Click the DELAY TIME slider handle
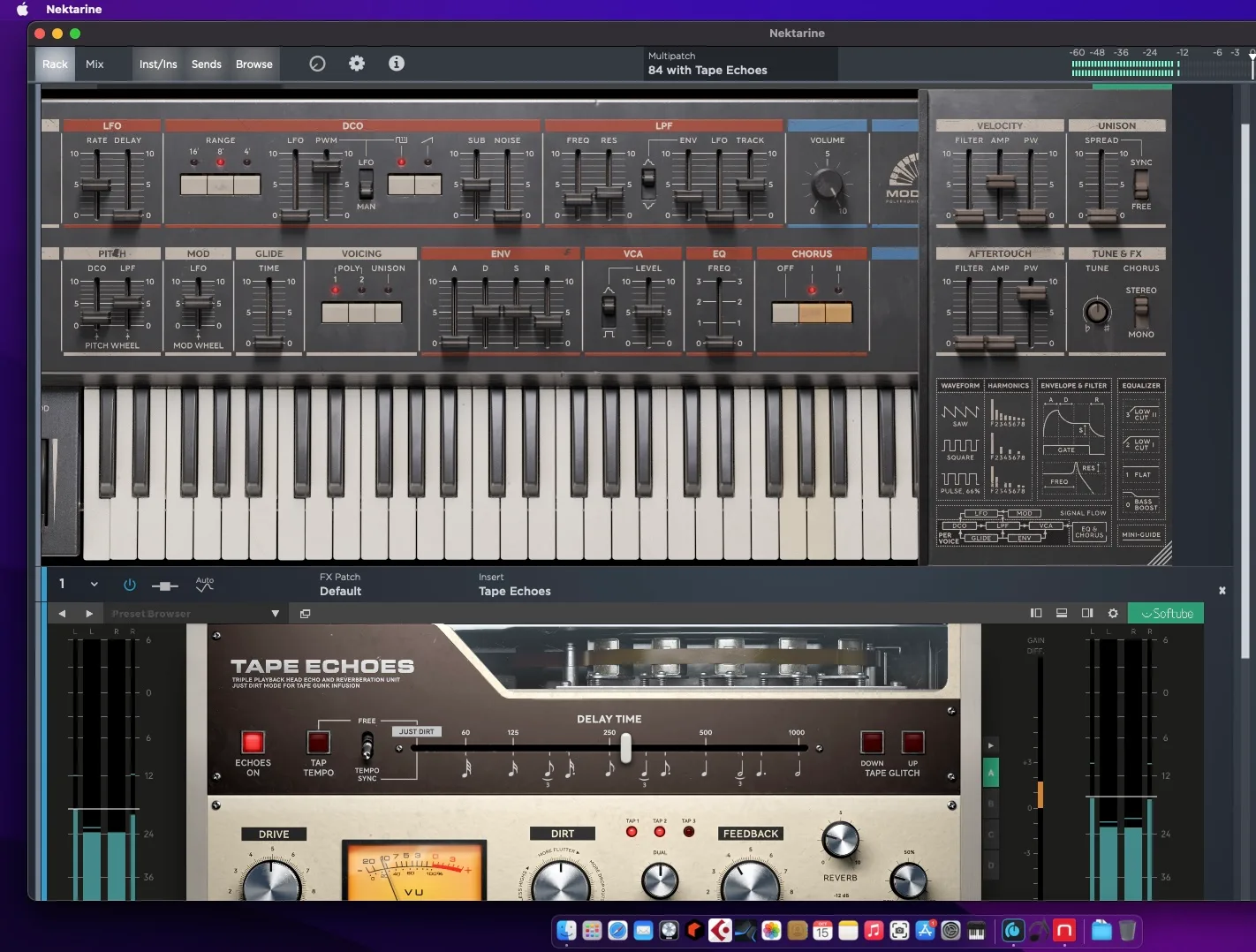The height and width of the screenshot is (952, 1256). pyautogui.click(x=625, y=749)
